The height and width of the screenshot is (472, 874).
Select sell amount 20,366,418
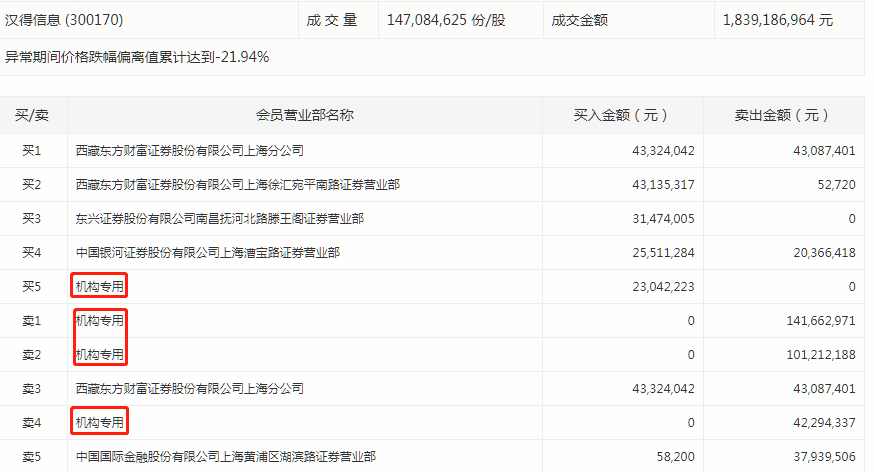(x=824, y=252)
